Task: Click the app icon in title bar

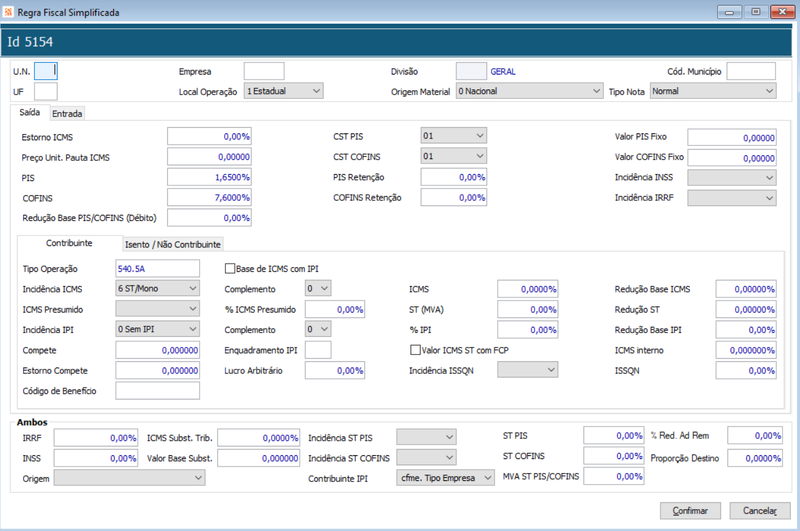Action: point(8,12)
